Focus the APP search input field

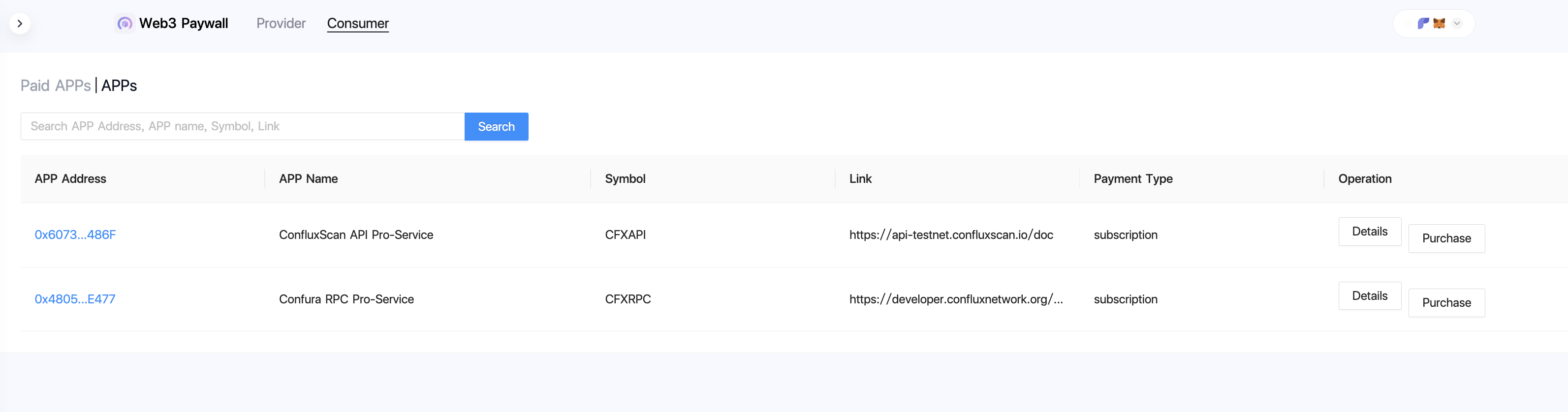pos(242,126)
